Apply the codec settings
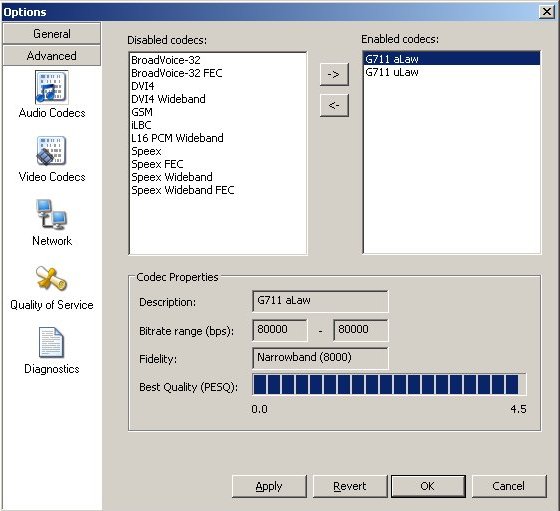Screen dimensions: 560x511 [269, 486]
